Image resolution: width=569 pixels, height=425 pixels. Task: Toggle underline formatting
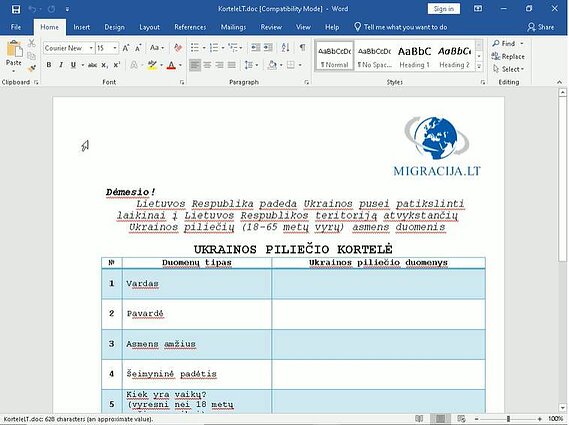73,65
